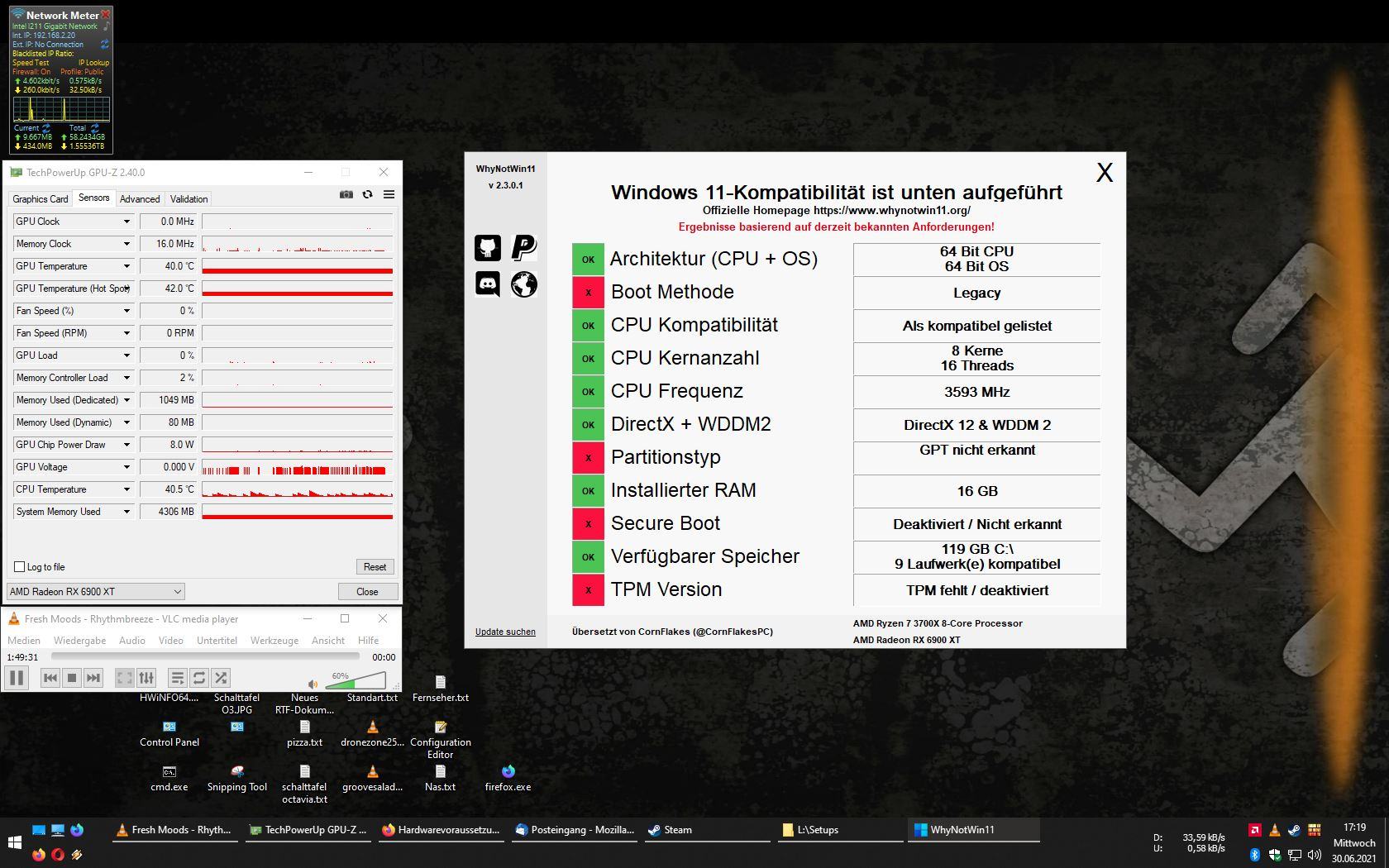
Task: Expand the GPU Voltage sensor dropdown
Action: pyautogui.click(x=126, y=467)
